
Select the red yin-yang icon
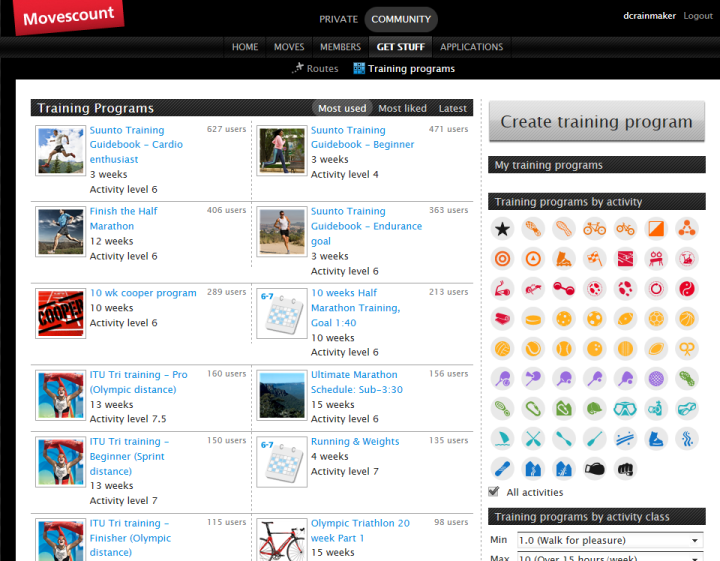[687, 289]
